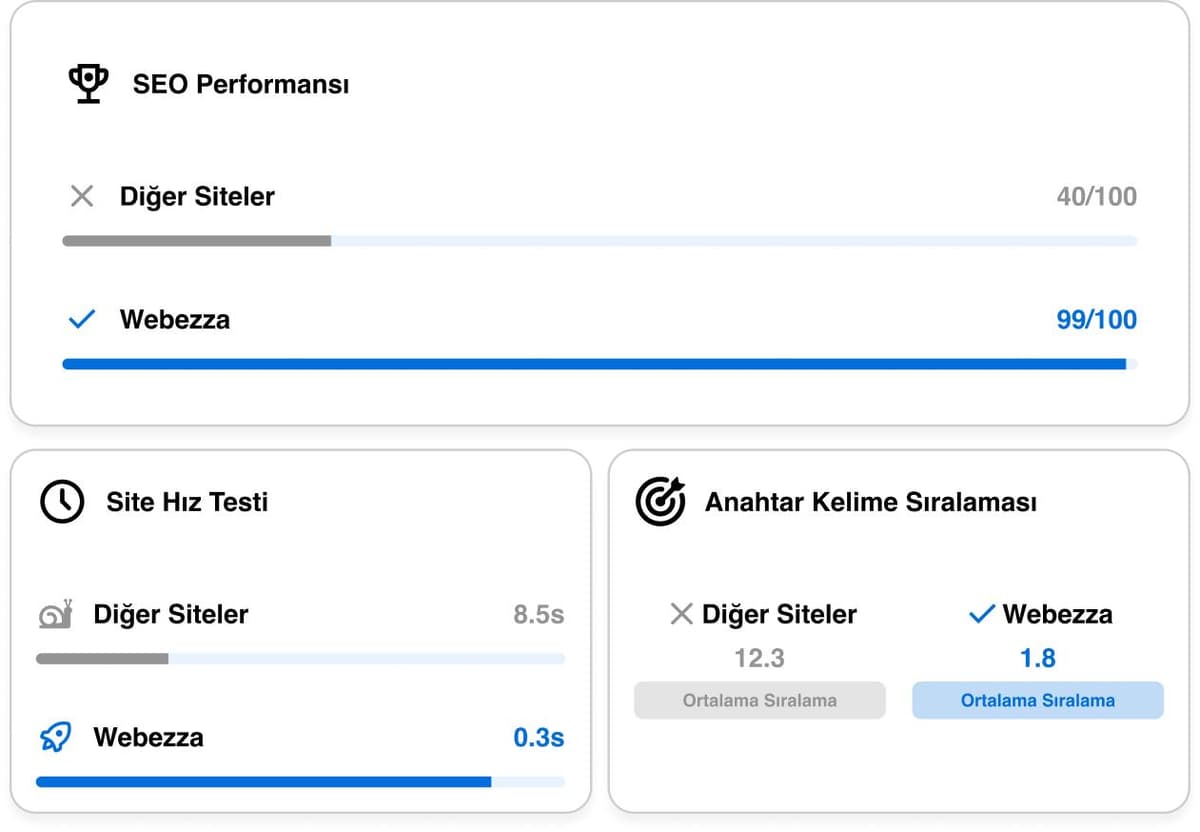
Task: Click the gray Ortalama Sıralama button under Diğer Siteler
Action: pos(759,700)
